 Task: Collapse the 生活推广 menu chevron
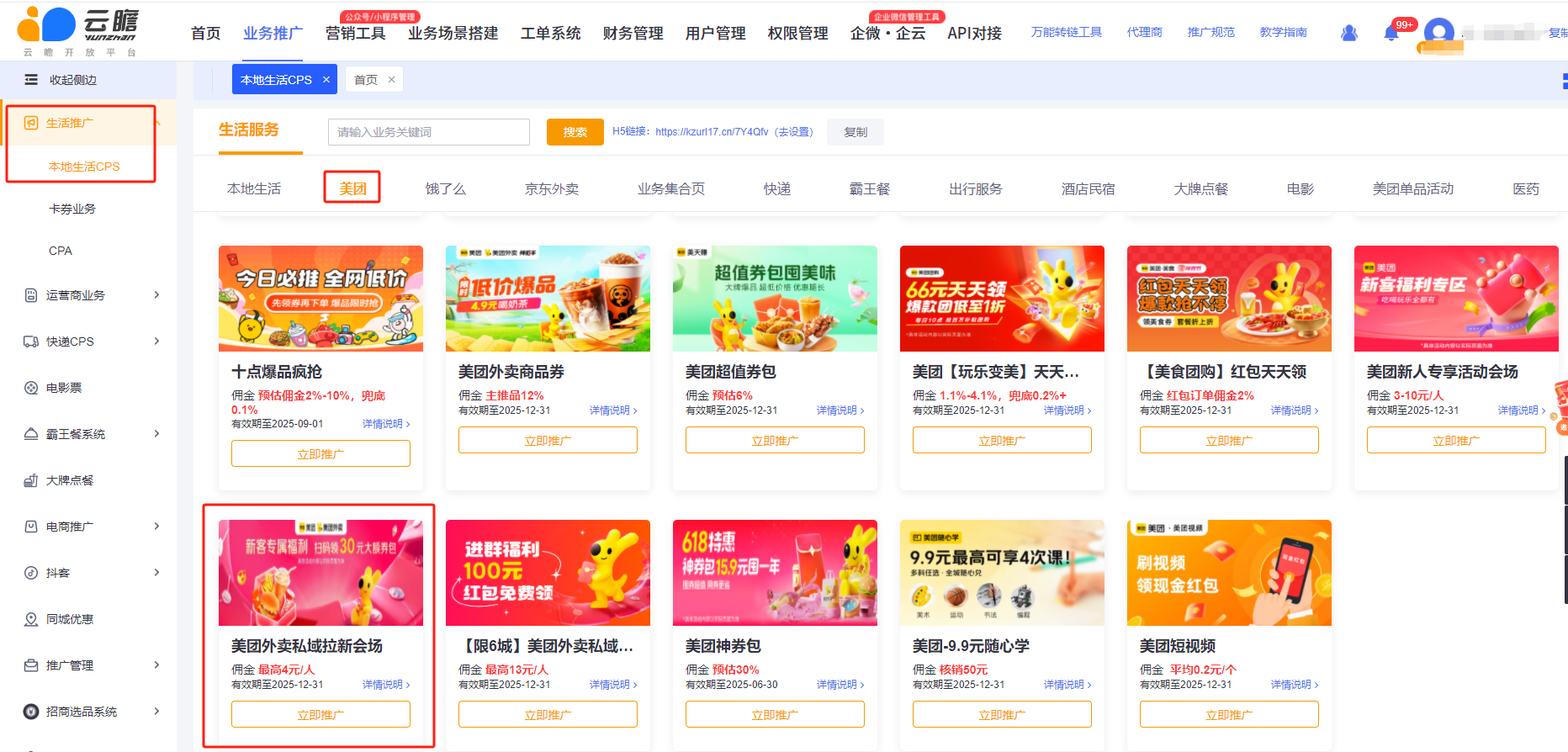[158, 123]
